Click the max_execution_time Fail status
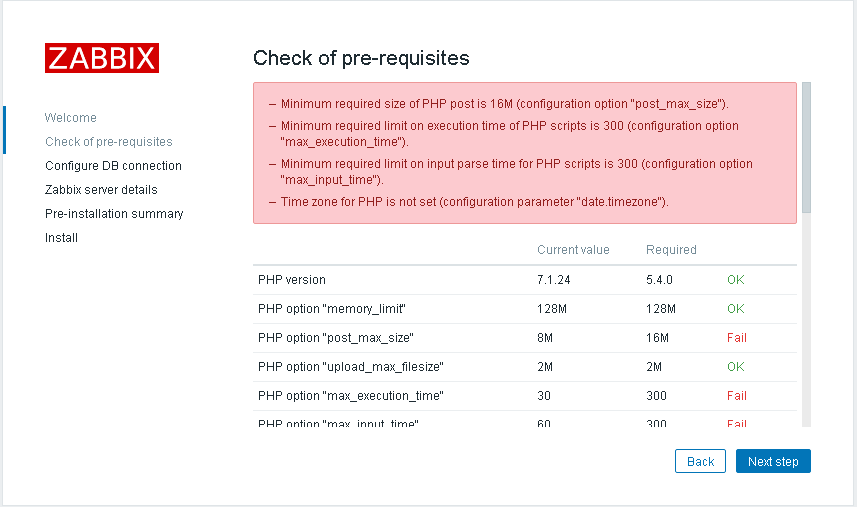This screenshot has height=507, width=857. coord(736,396)
